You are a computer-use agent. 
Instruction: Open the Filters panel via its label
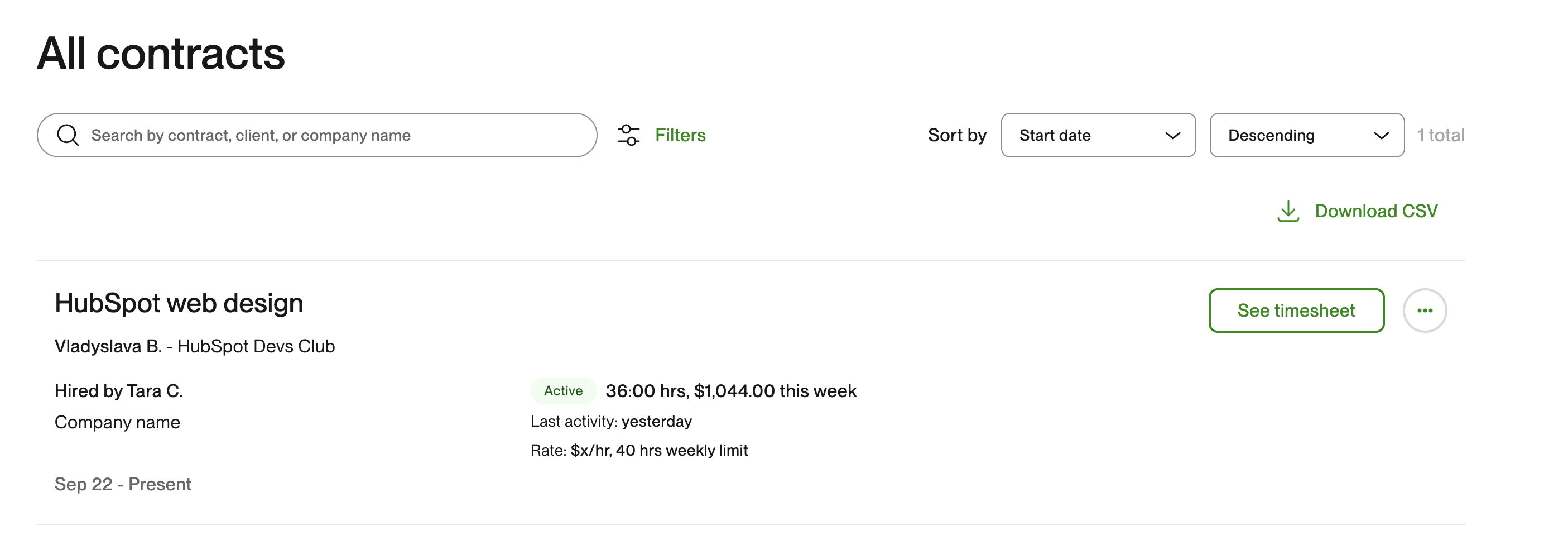[680, 135]
